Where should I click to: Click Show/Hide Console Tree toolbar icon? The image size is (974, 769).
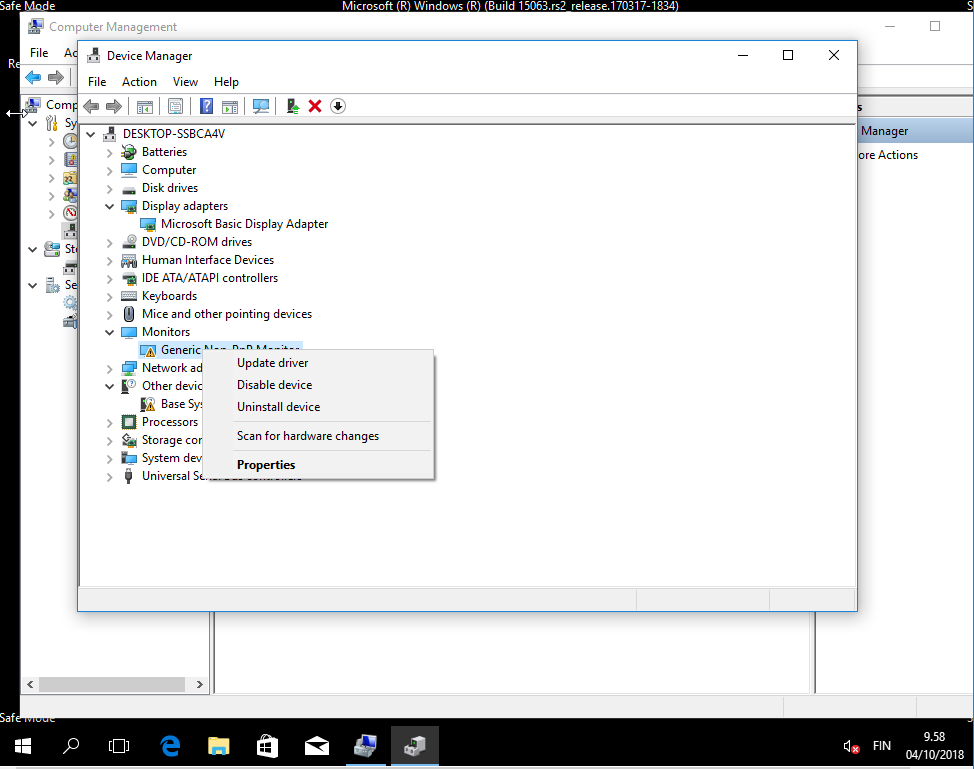pos(145,106)
